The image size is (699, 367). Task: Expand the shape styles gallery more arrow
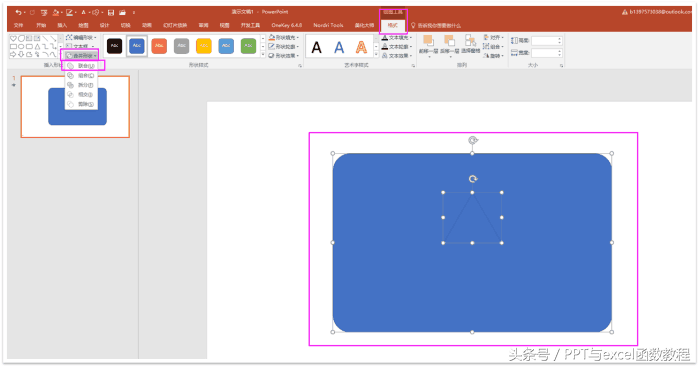263,55
